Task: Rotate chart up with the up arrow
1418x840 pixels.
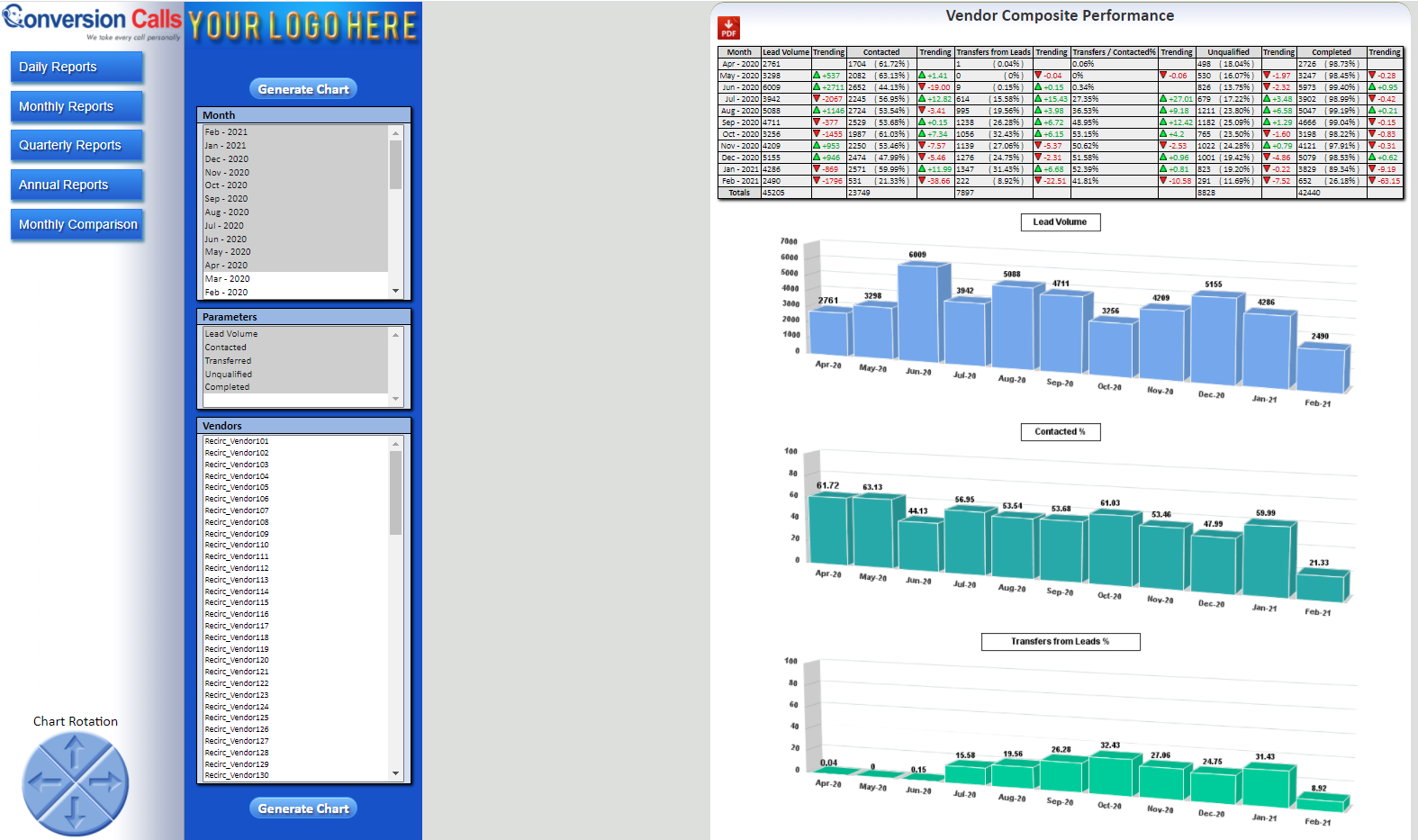Action: point(75,752)
